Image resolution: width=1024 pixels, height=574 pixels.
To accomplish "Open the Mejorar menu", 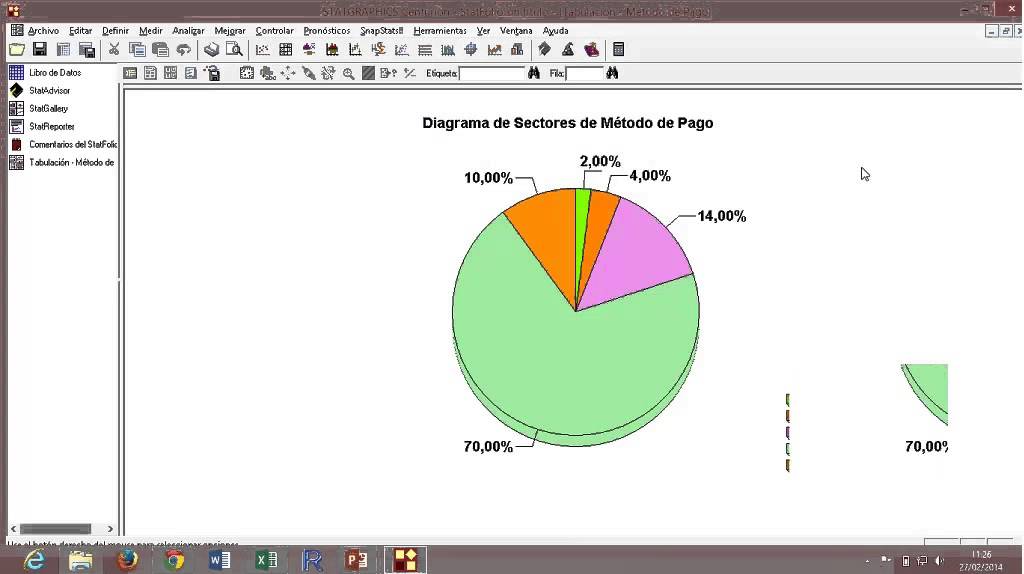I will (x=230, y=31).
